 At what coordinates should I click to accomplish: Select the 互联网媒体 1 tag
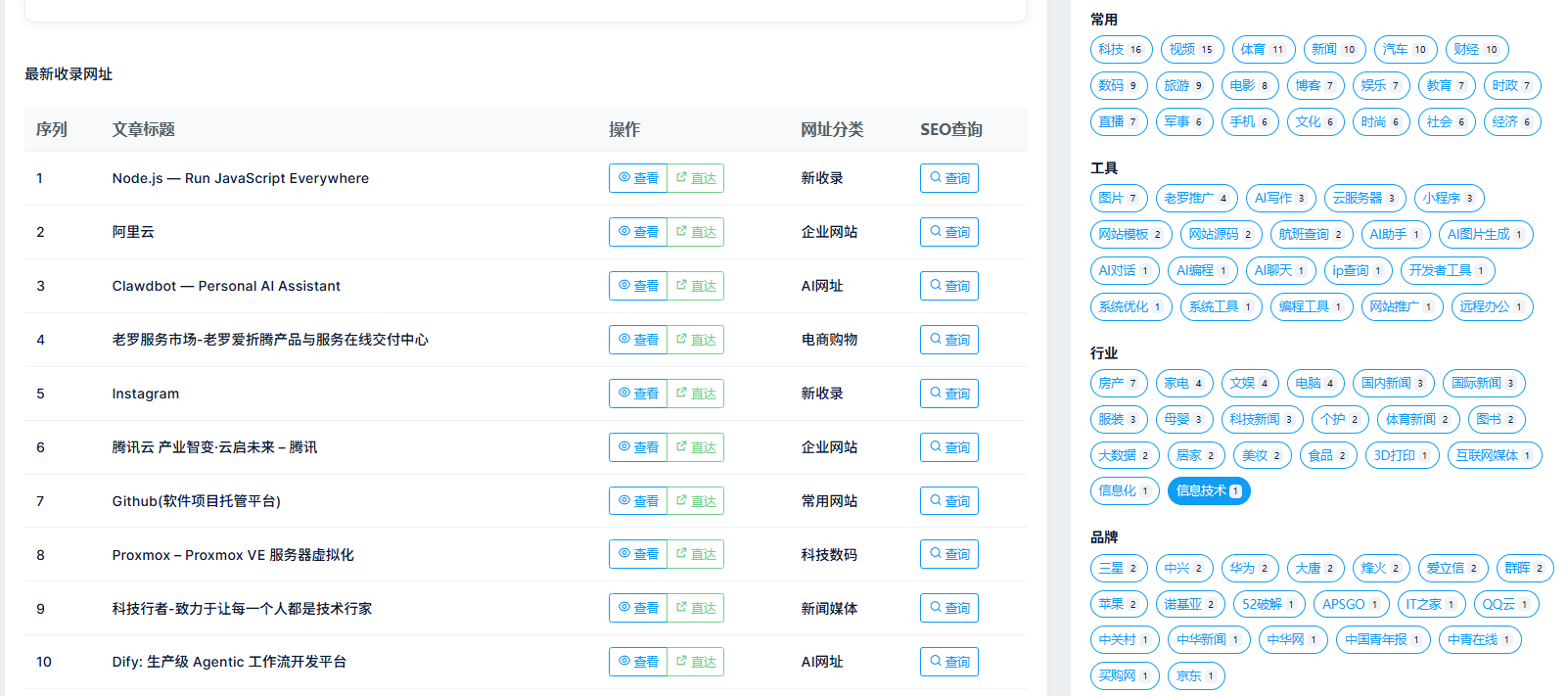pos(1495,455)
